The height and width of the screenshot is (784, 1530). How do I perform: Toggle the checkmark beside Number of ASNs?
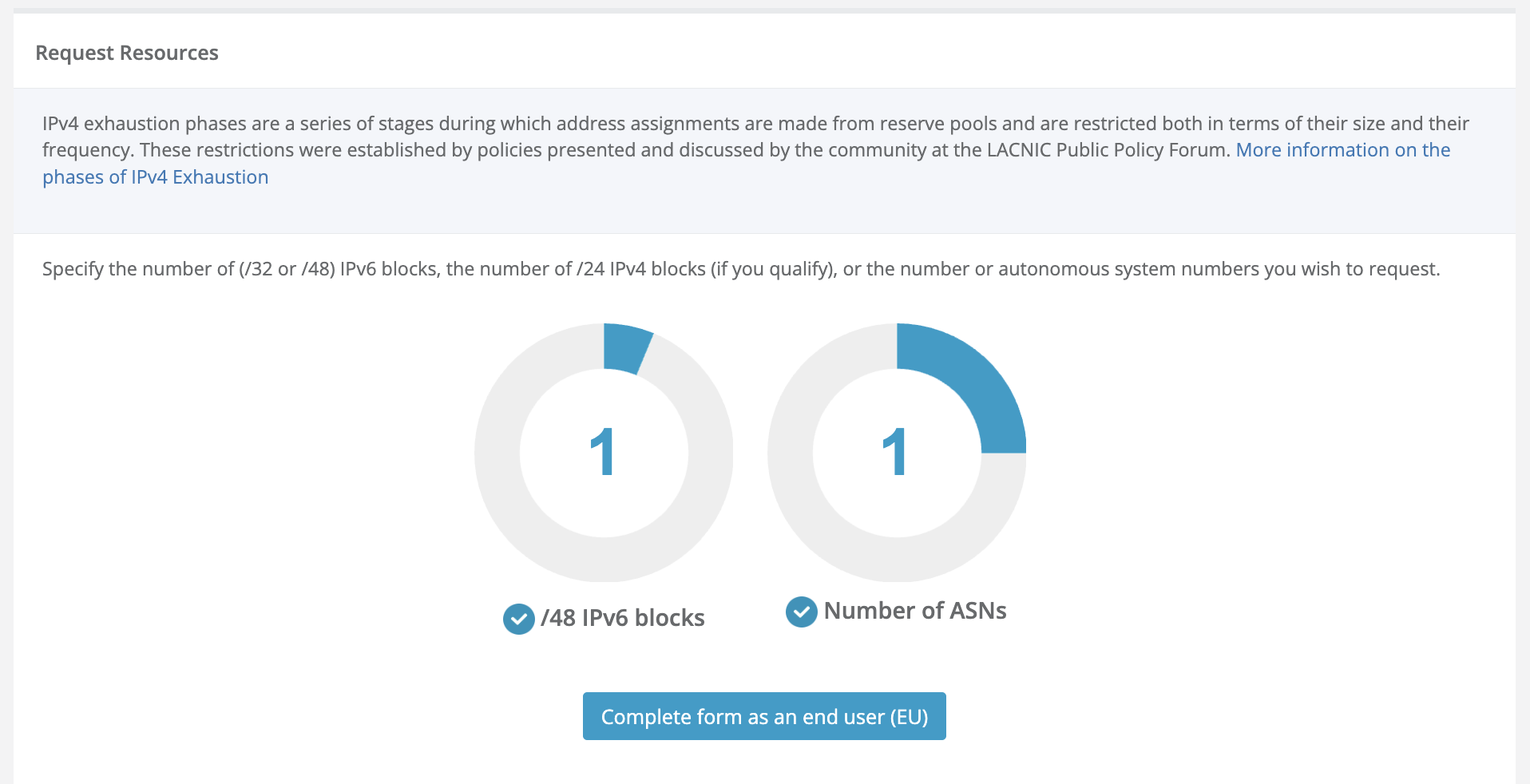(x=801, y=612)
